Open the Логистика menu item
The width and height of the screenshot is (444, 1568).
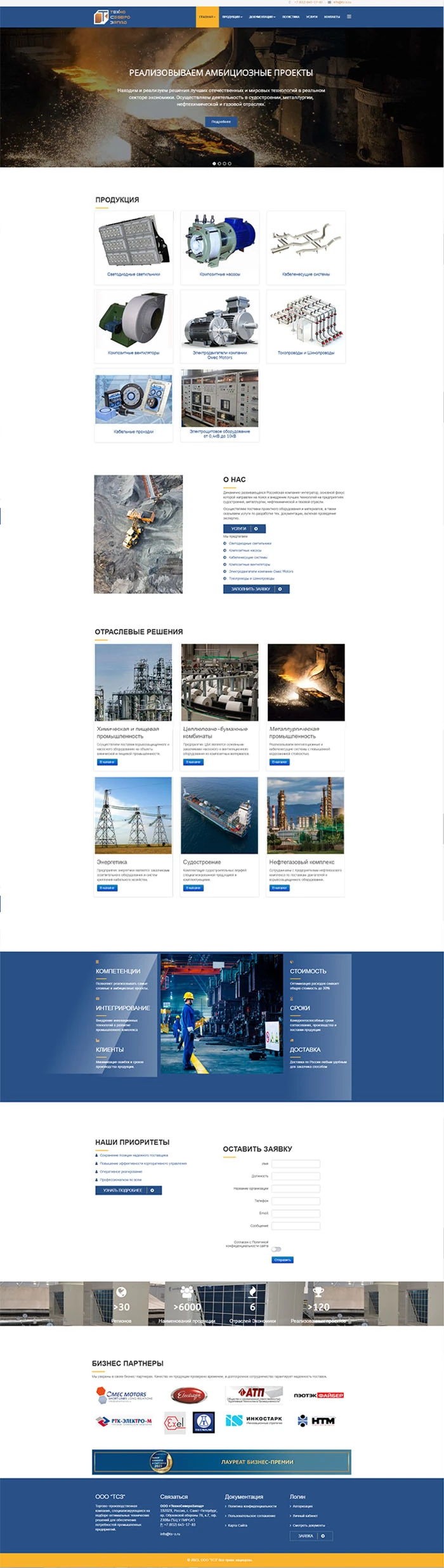click(291, 17)
